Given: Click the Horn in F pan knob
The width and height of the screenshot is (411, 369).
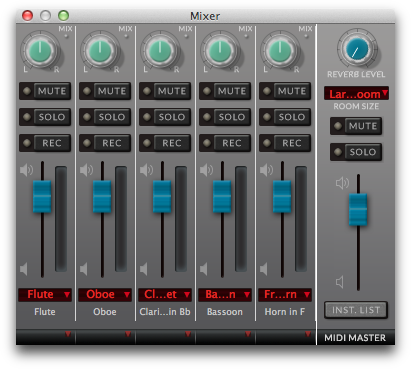Looking at the screenshot, I should (x=280, y=51).
